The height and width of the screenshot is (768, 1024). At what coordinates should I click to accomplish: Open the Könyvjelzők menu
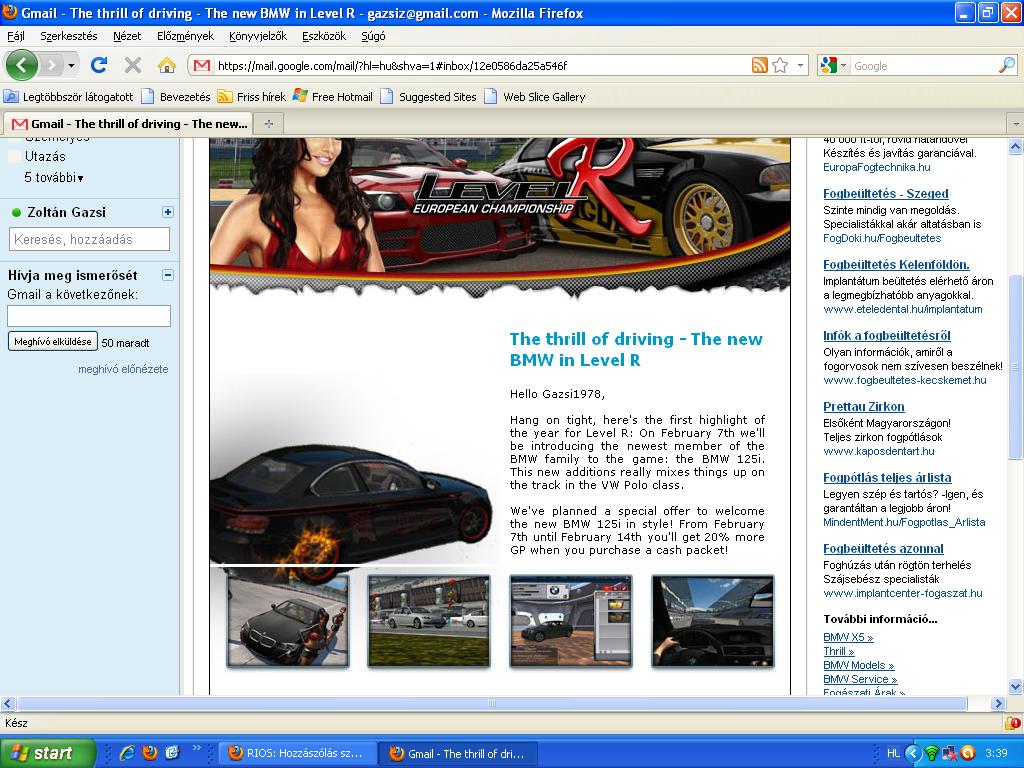tap(258, 36)
